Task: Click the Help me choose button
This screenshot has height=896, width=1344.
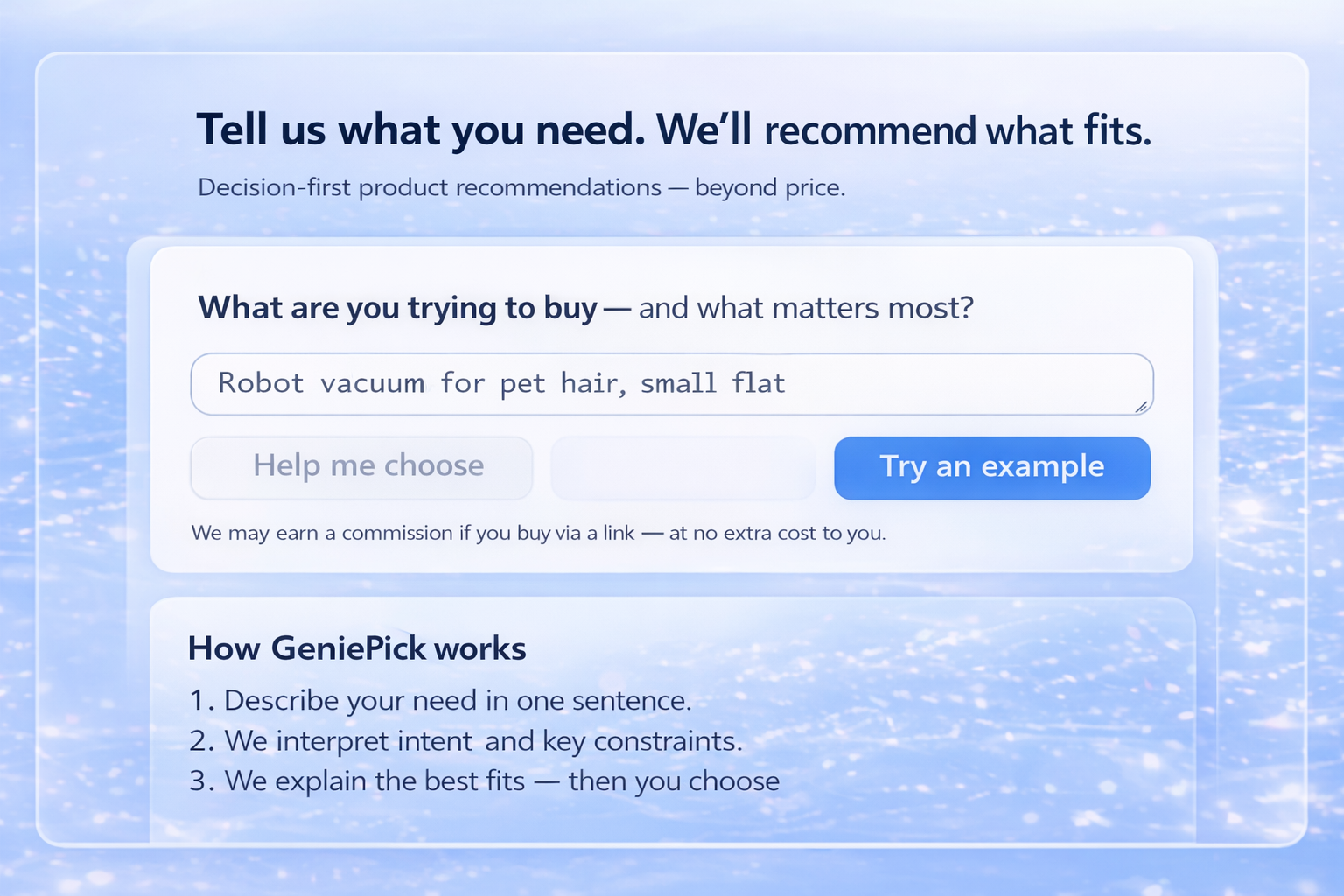Action: tap(361, 467)
